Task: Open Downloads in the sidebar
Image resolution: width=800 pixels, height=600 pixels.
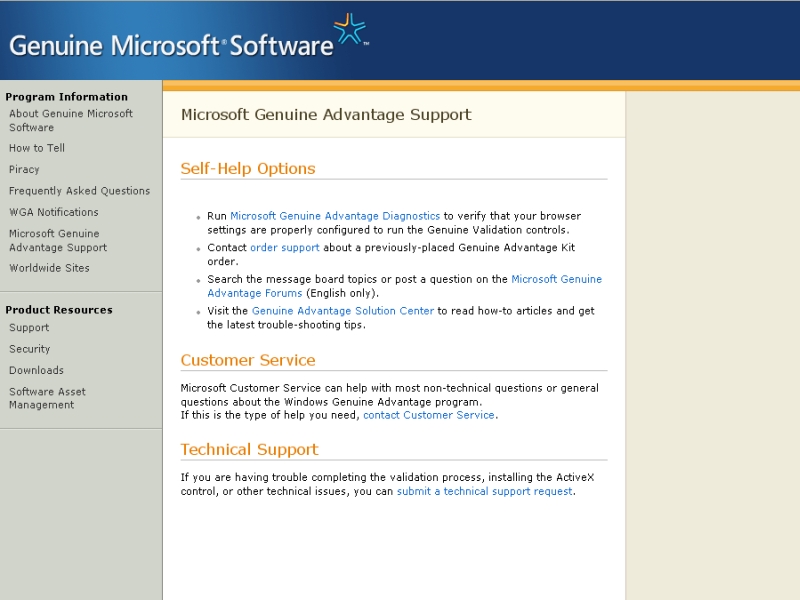Action: coord(36,370)
